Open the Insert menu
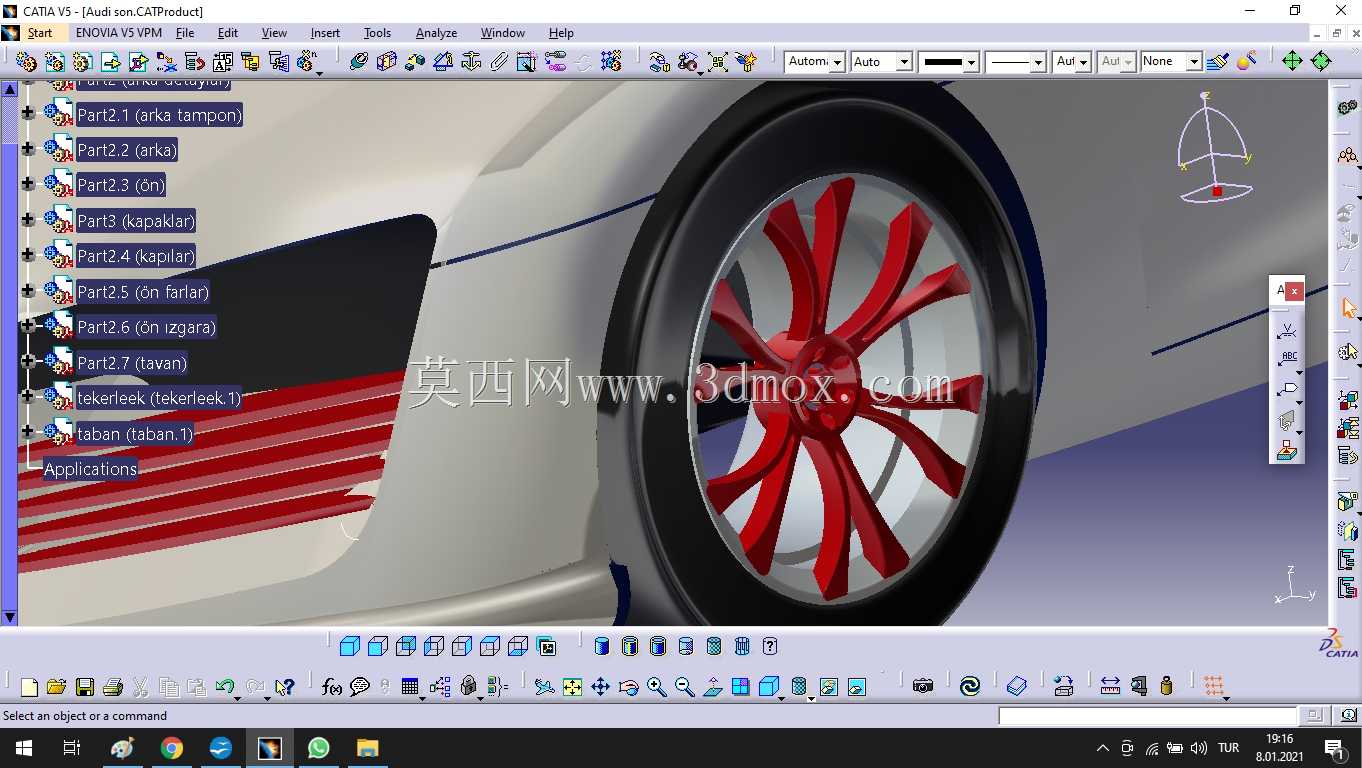This screenshot has height=768, width=1362. 325,33
